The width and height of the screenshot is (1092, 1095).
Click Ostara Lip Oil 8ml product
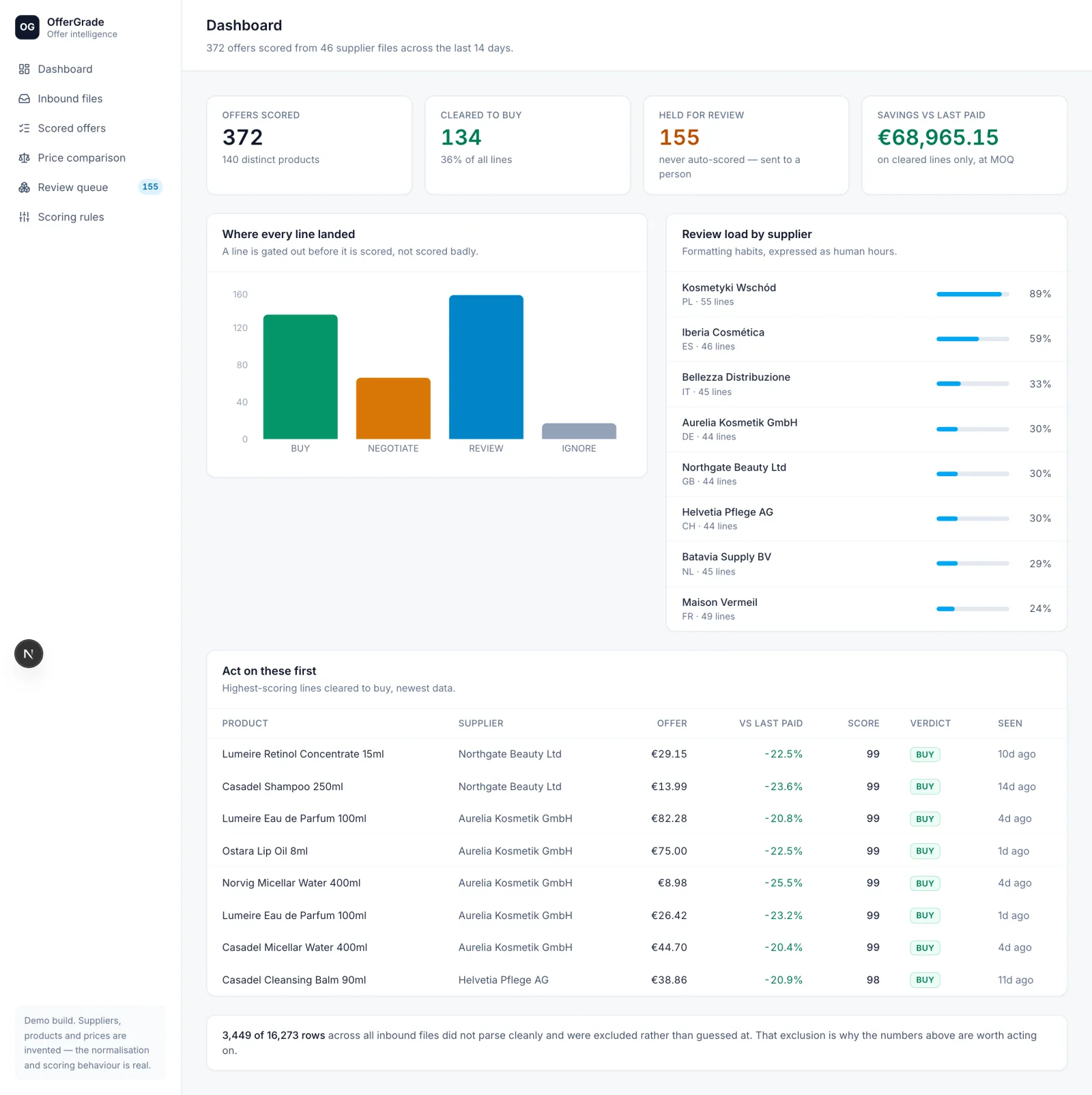tap(265, 851)
